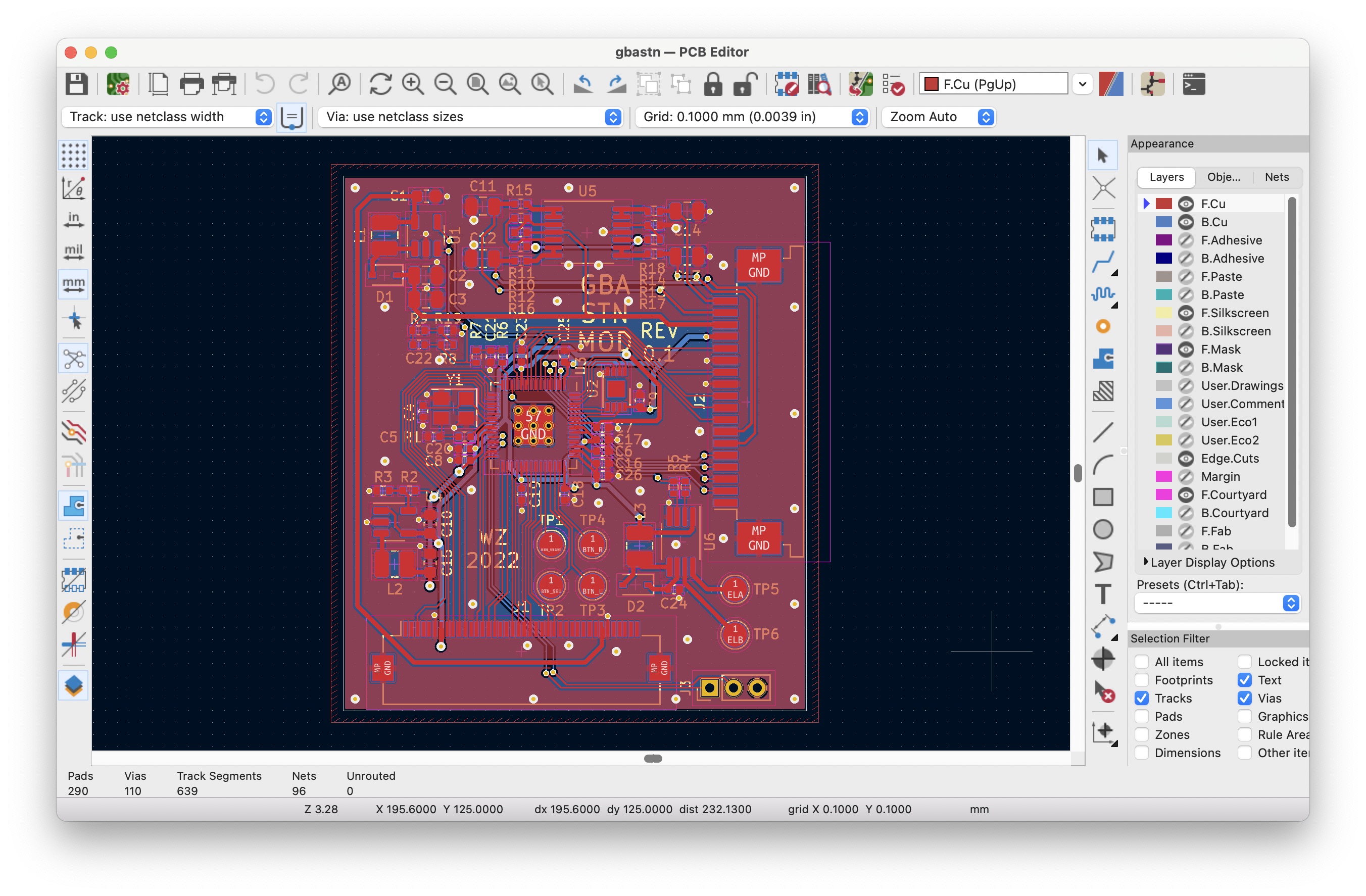Select the Draw Rectangle tool
The image size is (1366, 896).
tap(1103, 497)
